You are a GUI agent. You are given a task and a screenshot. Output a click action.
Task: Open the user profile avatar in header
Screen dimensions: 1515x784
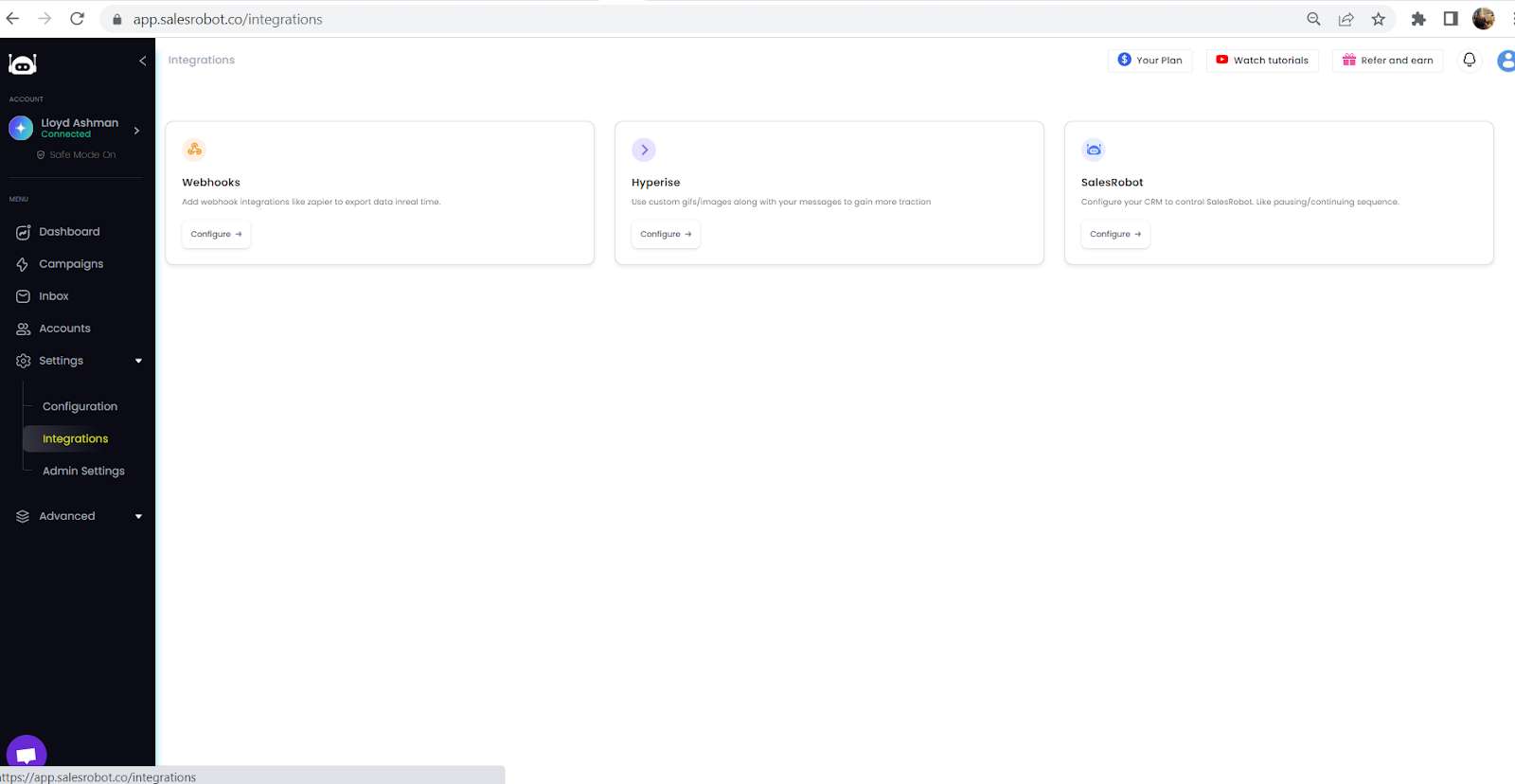coord(1506,61)
